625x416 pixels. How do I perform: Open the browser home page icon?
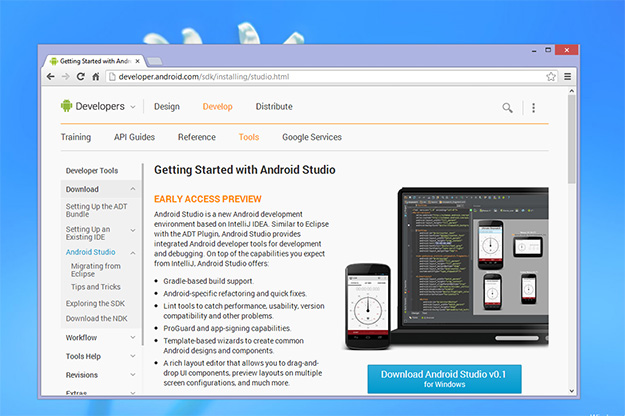point(96,77)
